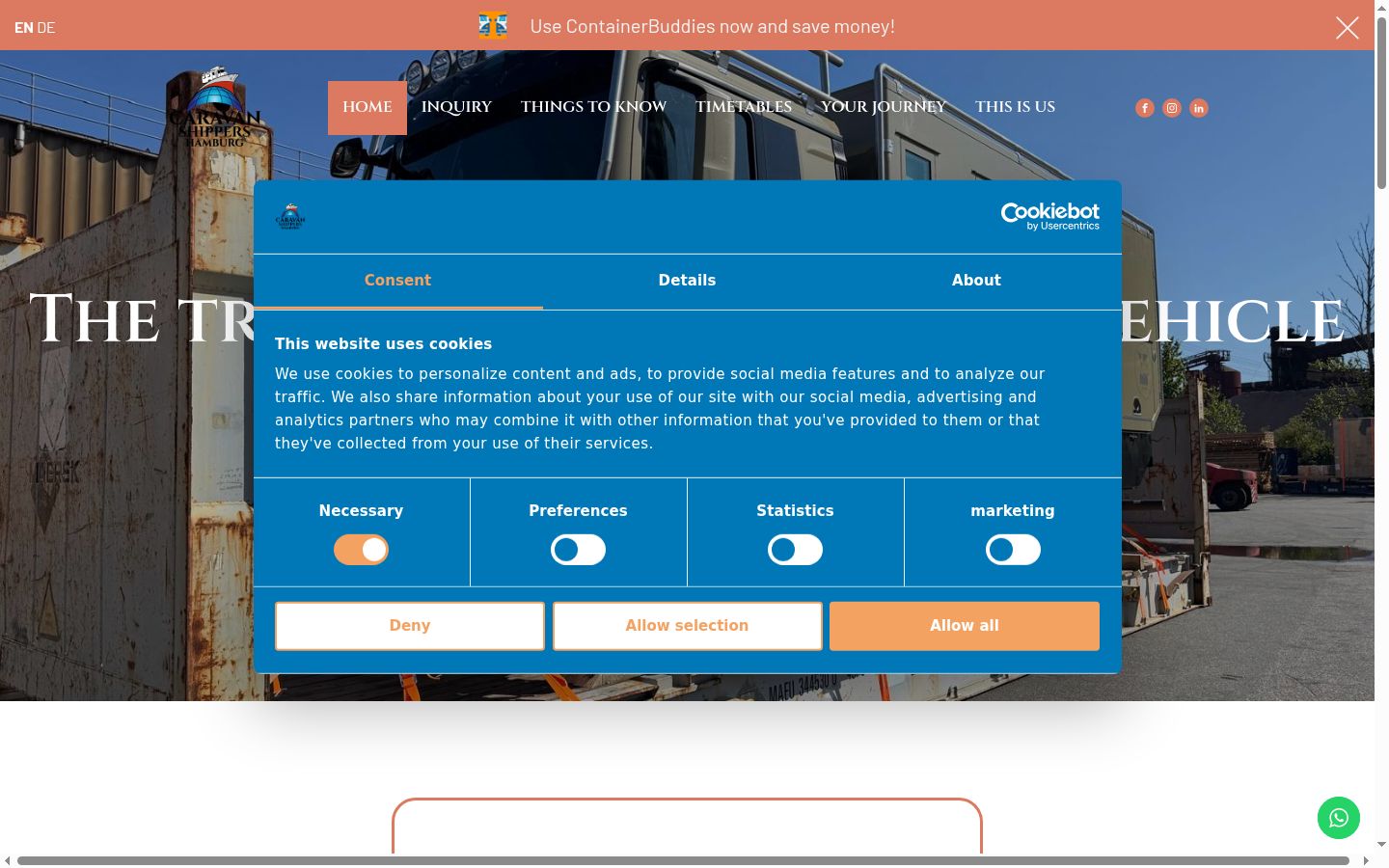
Task: Open the THINGS TO KNOW menu
Action: [x=593, y=108]
